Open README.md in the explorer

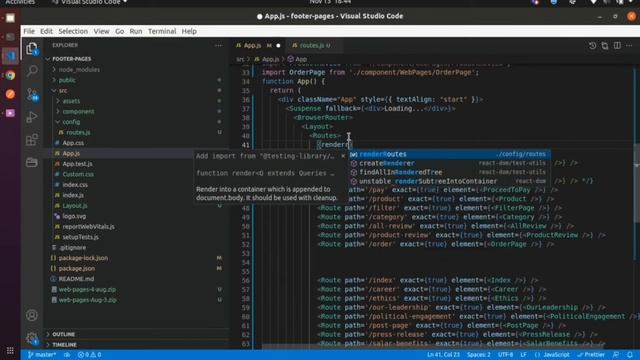pos(76,279)
